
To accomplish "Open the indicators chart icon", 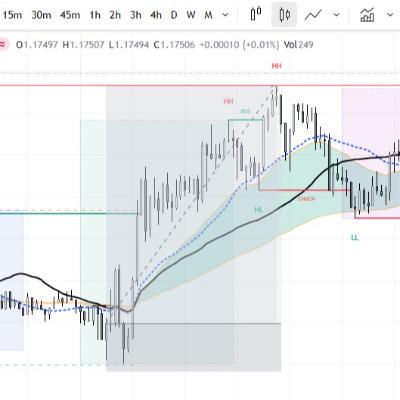I will coord(367,15).
